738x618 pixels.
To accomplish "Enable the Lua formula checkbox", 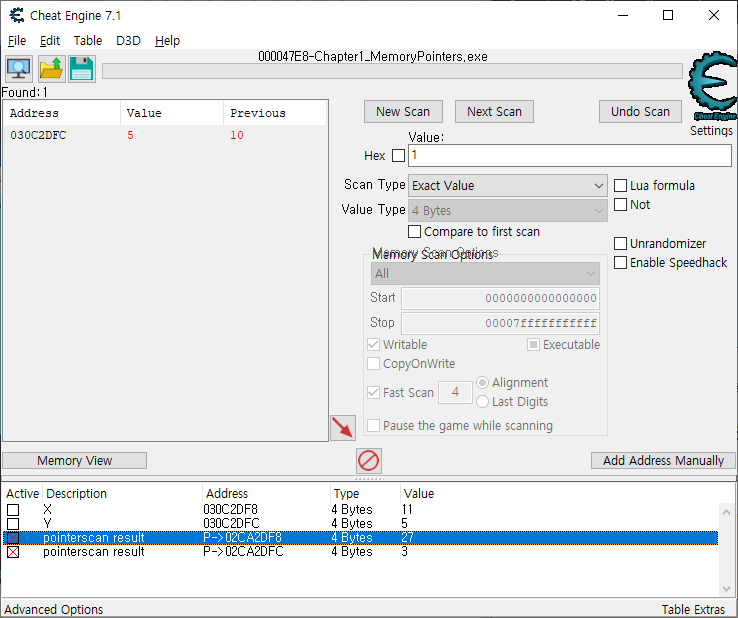I will 620,185.
